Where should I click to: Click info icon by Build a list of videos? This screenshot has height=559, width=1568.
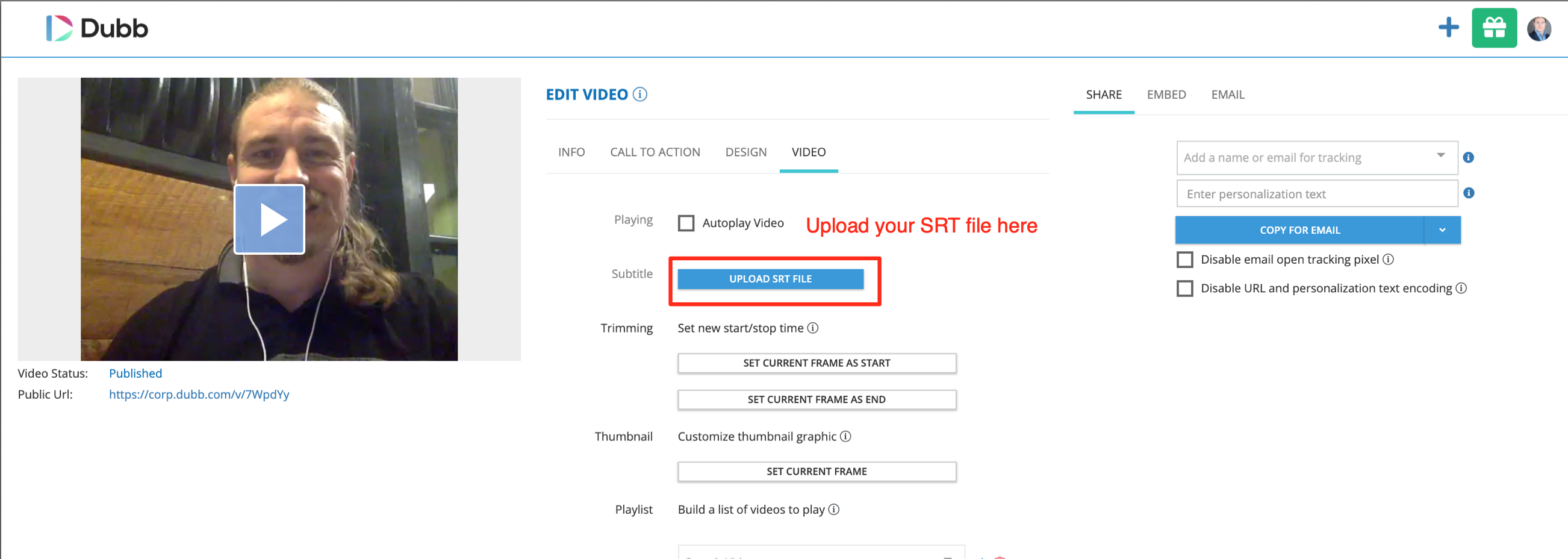coord(834,510)
